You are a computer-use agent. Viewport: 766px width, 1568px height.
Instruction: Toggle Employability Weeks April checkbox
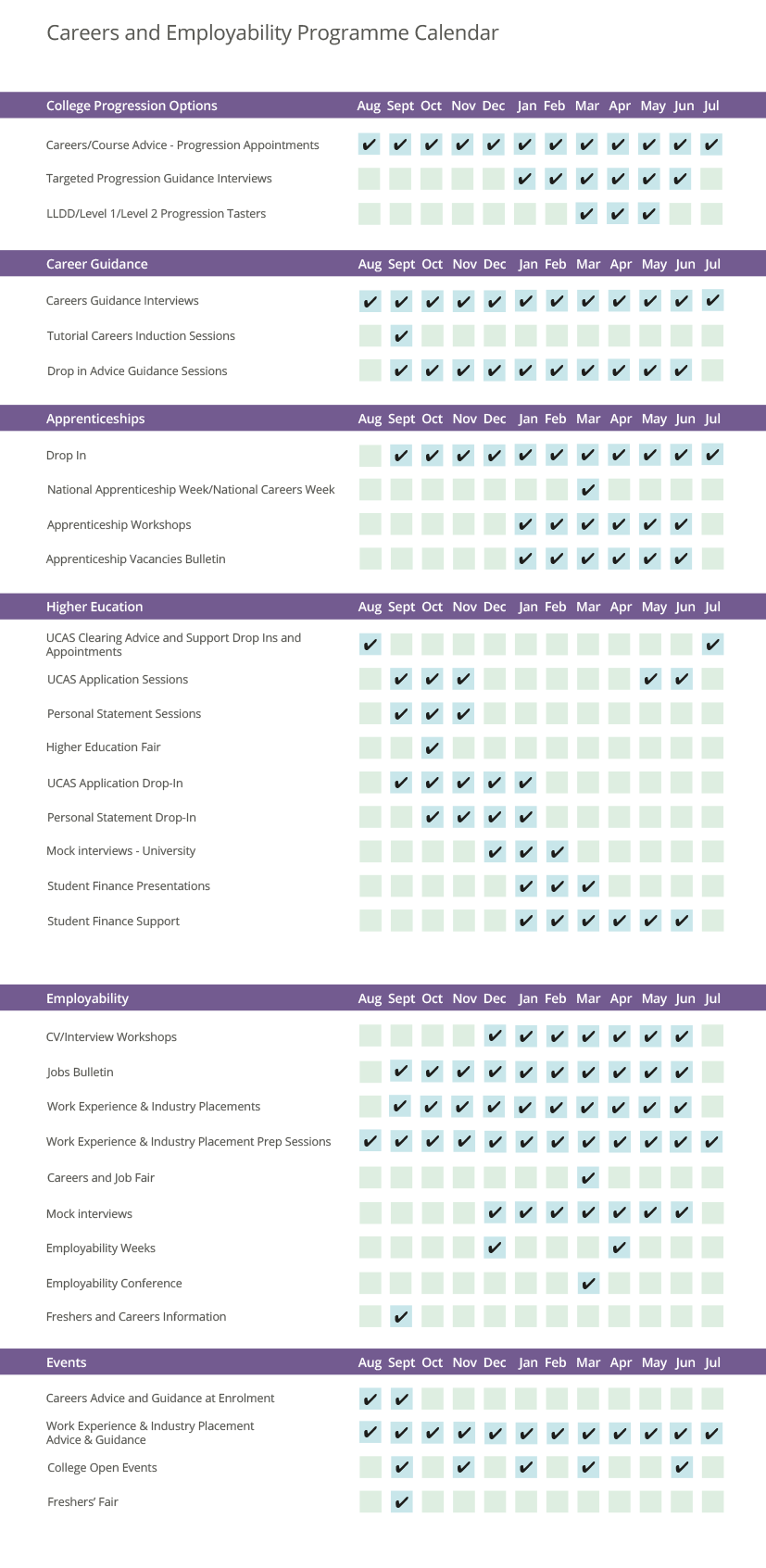coord(620,1248)
